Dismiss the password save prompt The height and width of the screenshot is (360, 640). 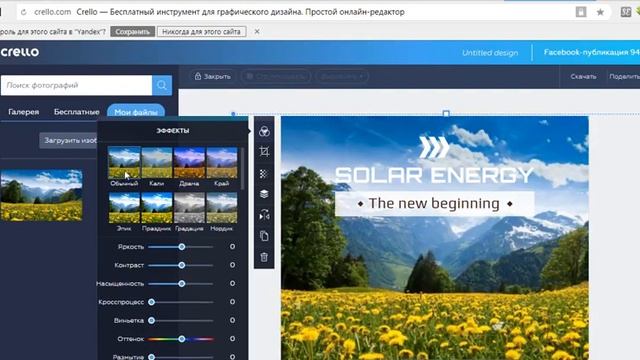[257, 31]
